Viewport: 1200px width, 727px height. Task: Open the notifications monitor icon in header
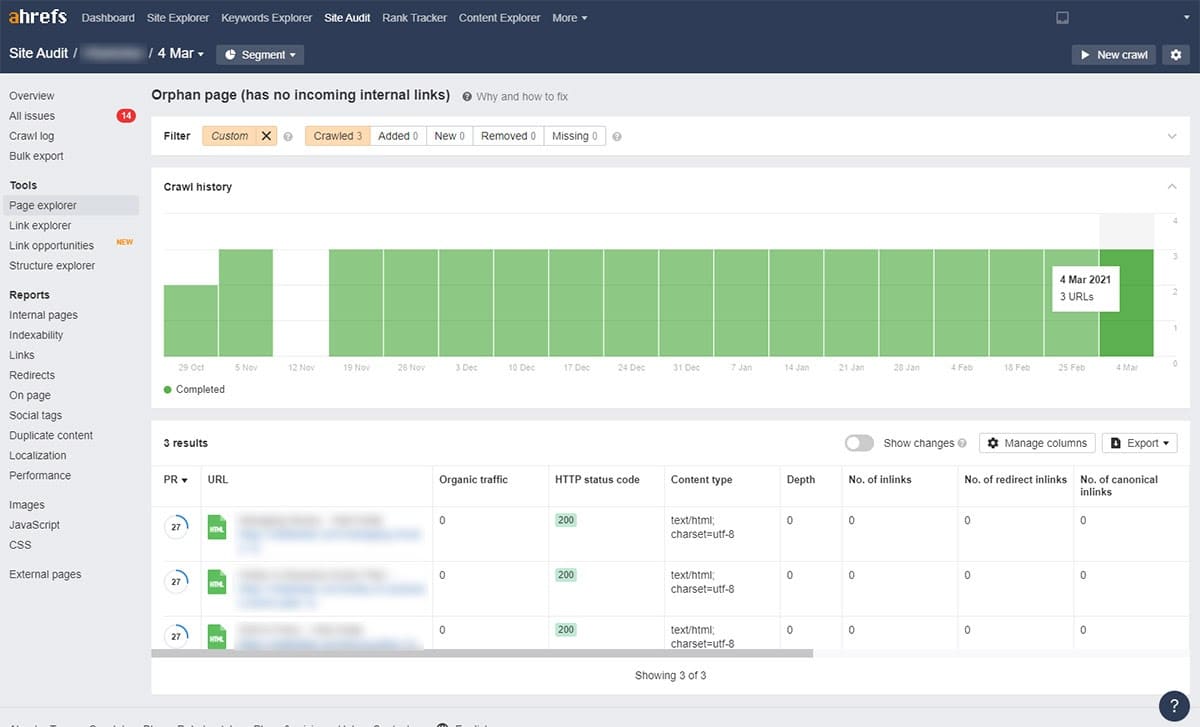click(1062, 18)
